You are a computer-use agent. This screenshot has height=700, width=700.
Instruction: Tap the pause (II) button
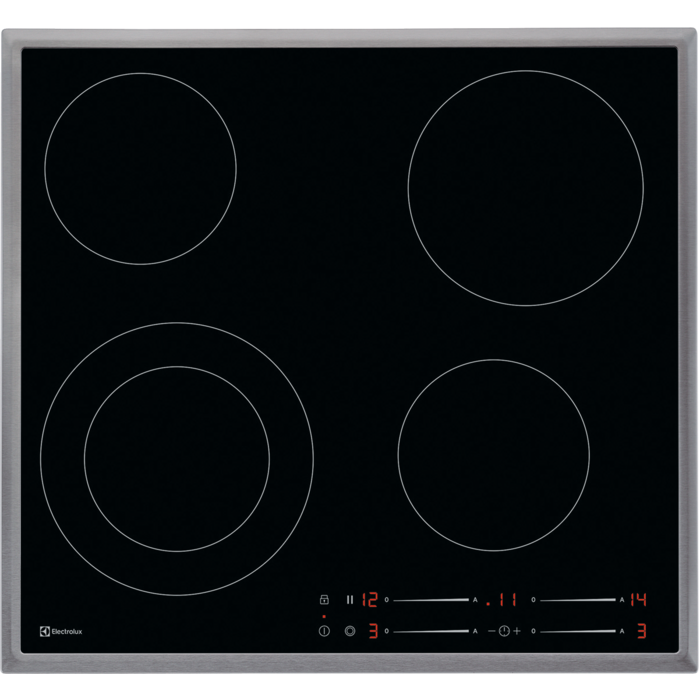(x=349, y=600)
